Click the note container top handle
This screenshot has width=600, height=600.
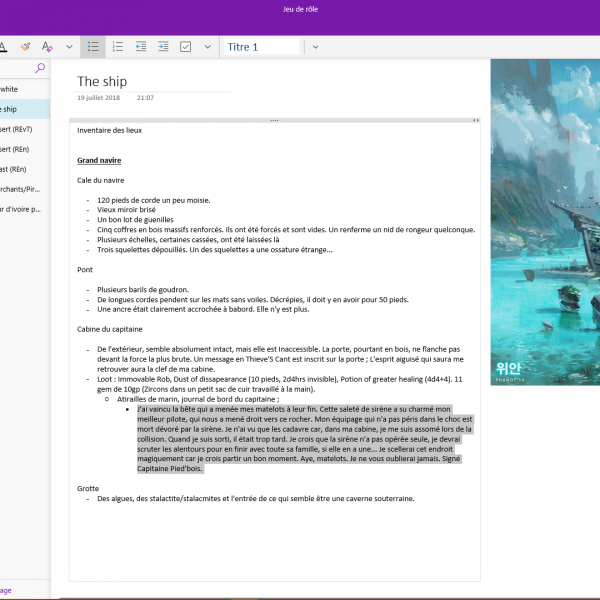pyautogui.click(x=274, y=120)
